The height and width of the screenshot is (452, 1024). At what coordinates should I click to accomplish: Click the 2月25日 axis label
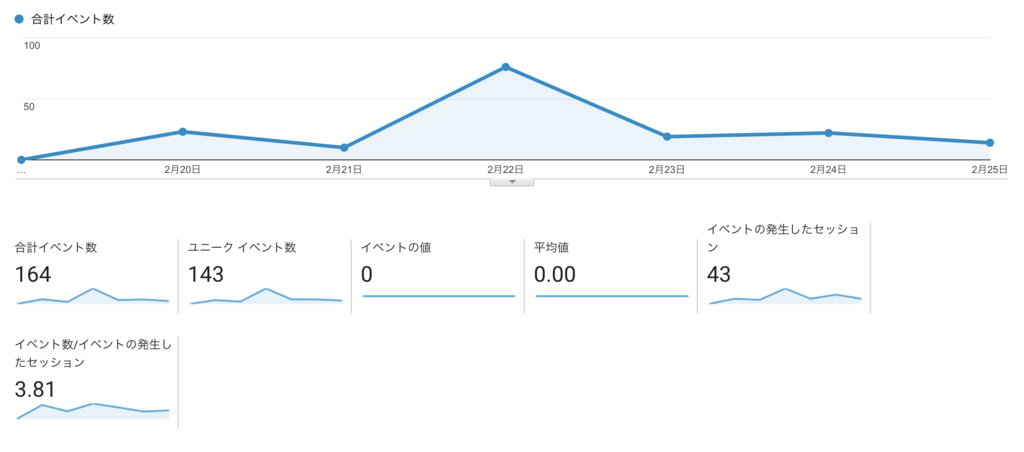click(x=989, y=169)
